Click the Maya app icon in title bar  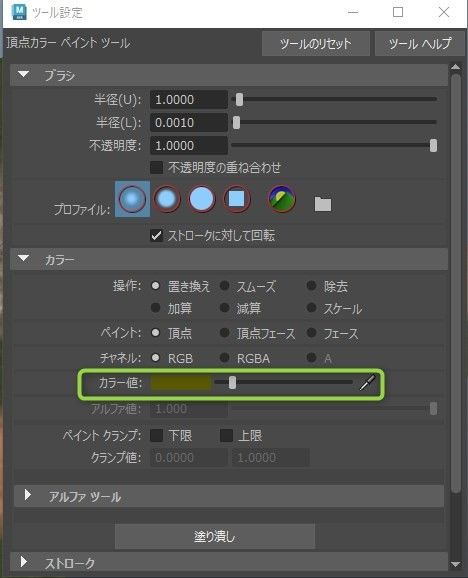point(19,12)
